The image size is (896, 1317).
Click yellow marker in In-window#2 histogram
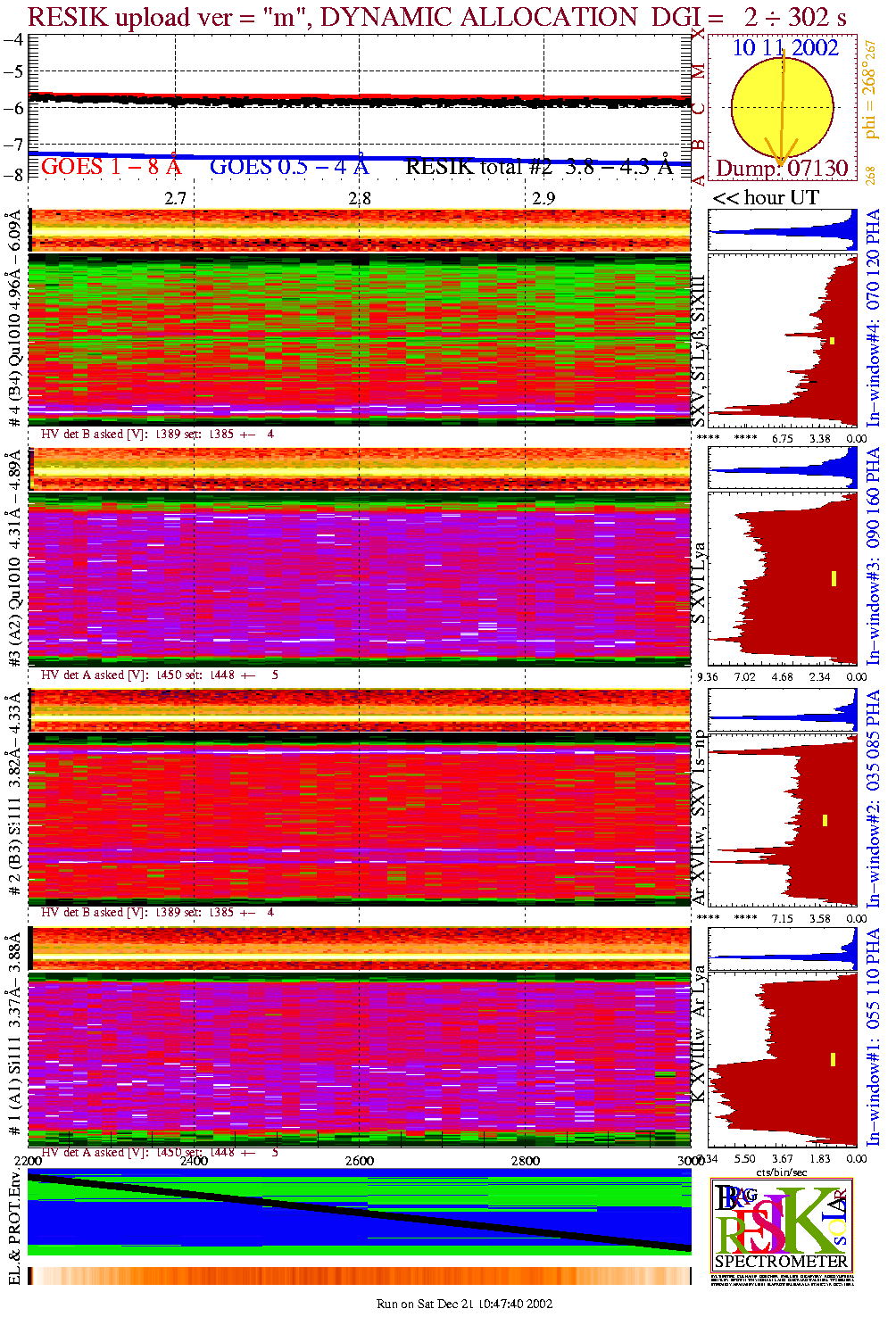click(x=825, y=820)
